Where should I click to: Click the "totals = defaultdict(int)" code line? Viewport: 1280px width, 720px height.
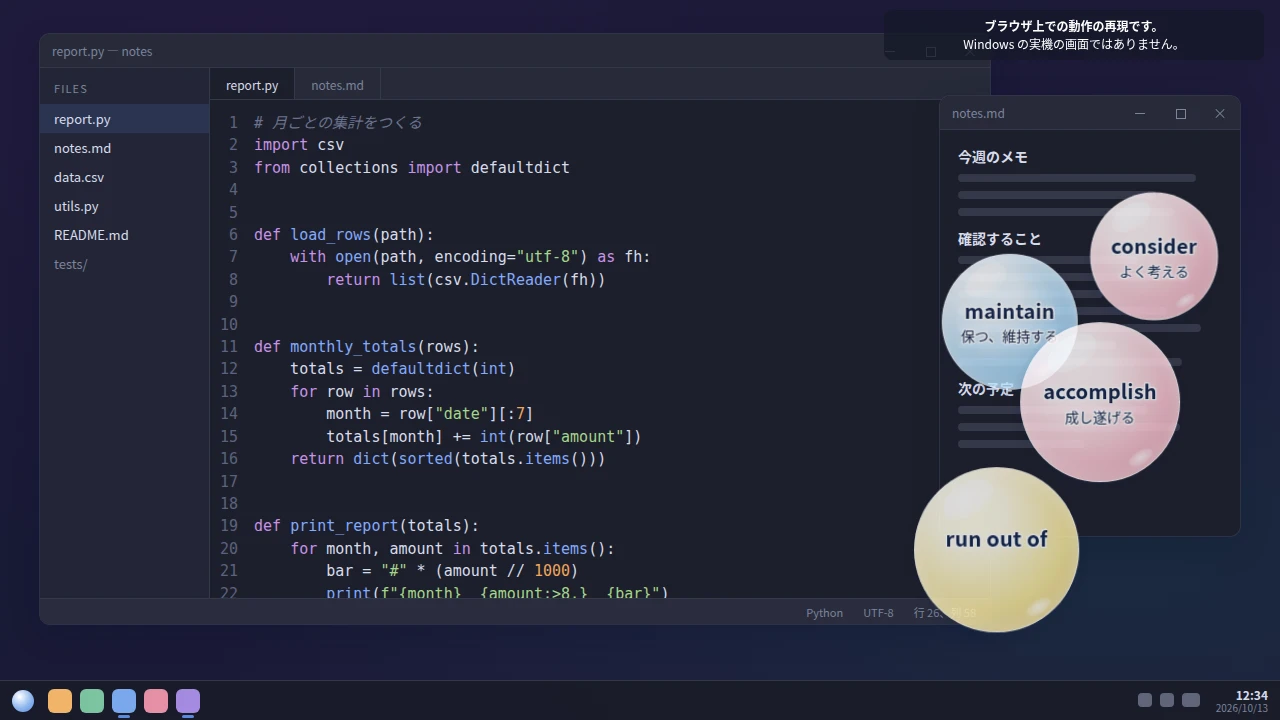[403, 369]
